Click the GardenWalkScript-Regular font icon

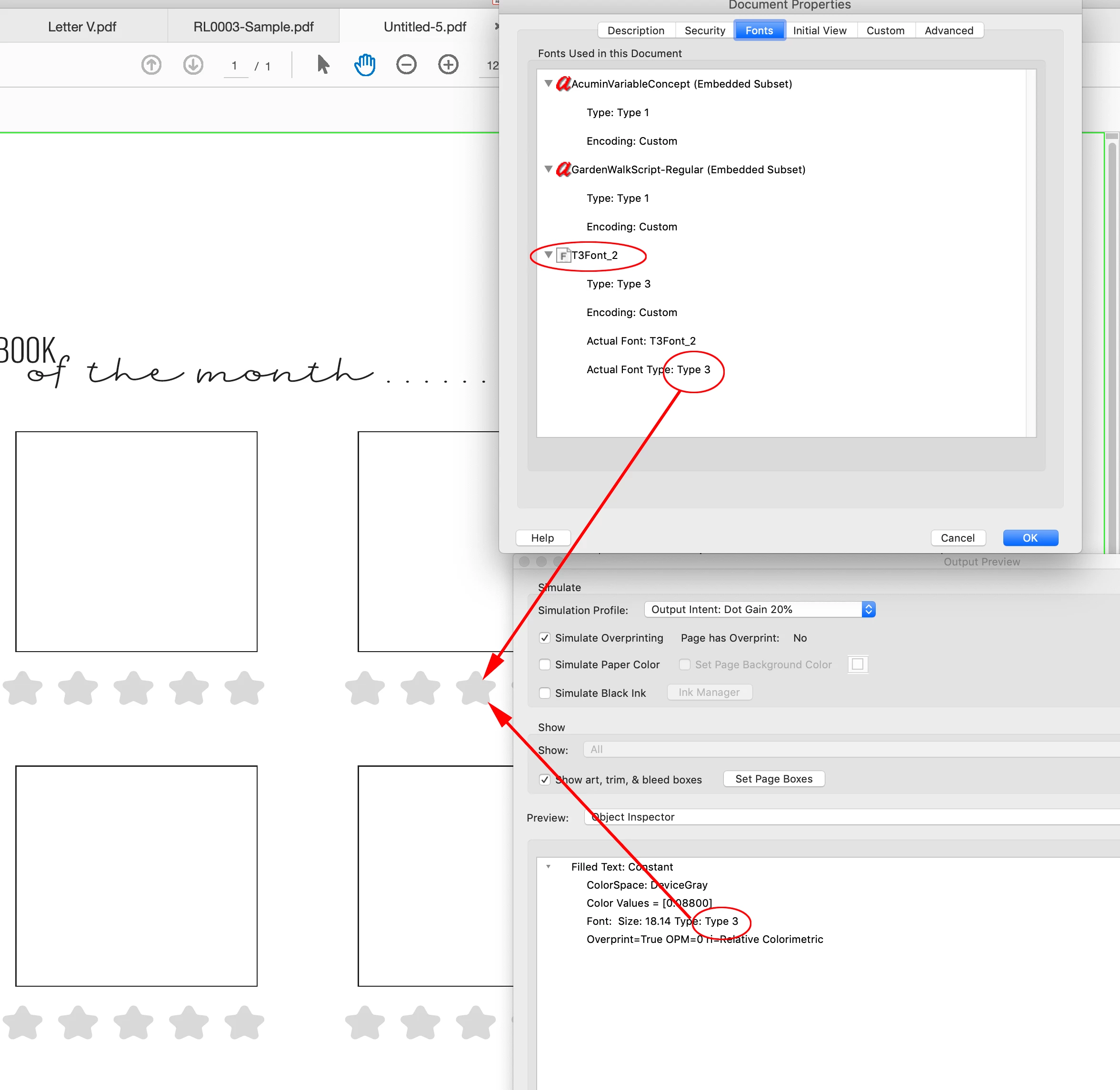pyautogui.click(x=563, y=169)
